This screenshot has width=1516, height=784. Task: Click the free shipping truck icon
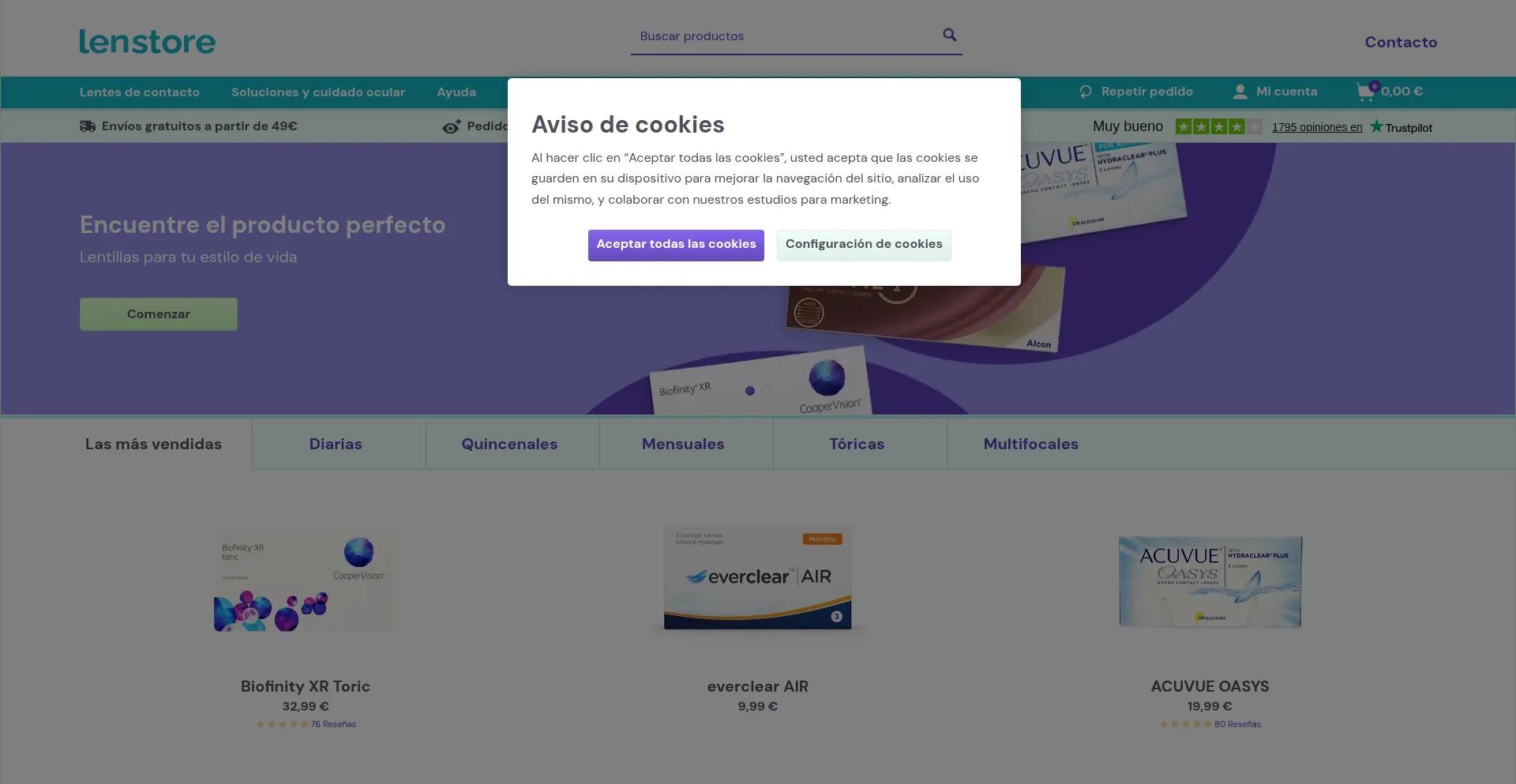pyautogui.click(x=88, y=126)
